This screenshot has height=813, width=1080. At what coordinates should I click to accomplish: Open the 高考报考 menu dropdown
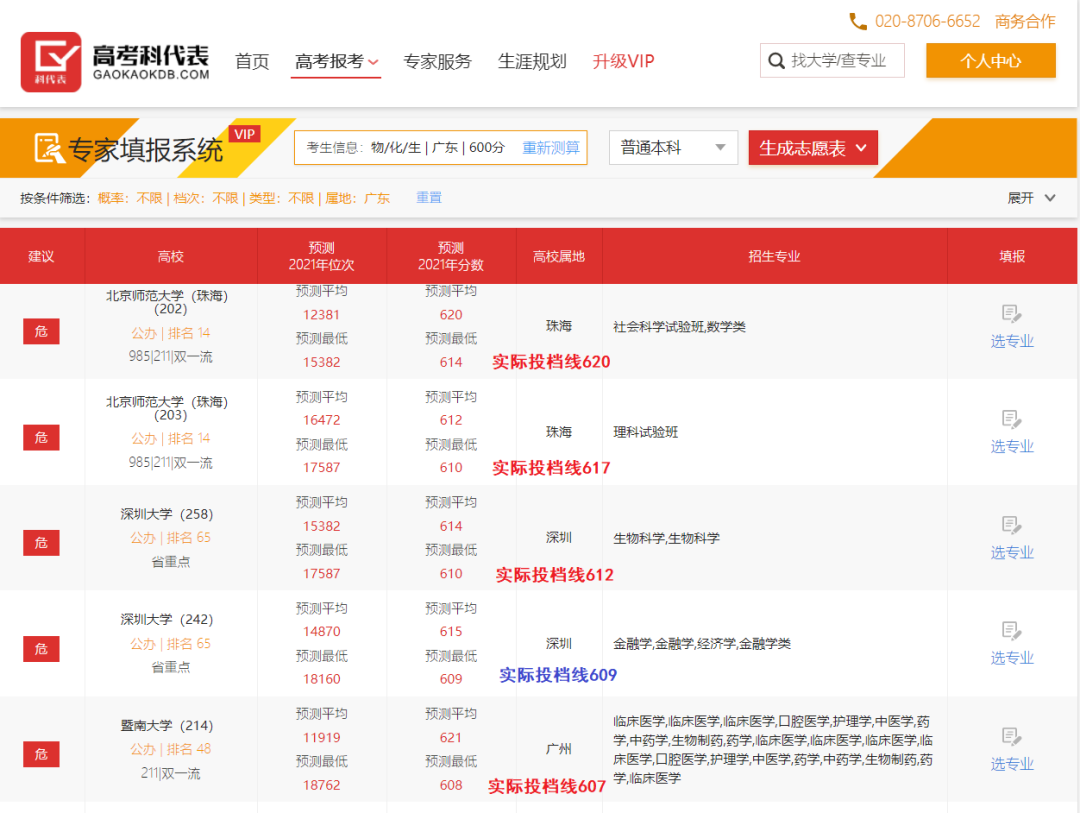pyautogui.click(x=336, y=61)
